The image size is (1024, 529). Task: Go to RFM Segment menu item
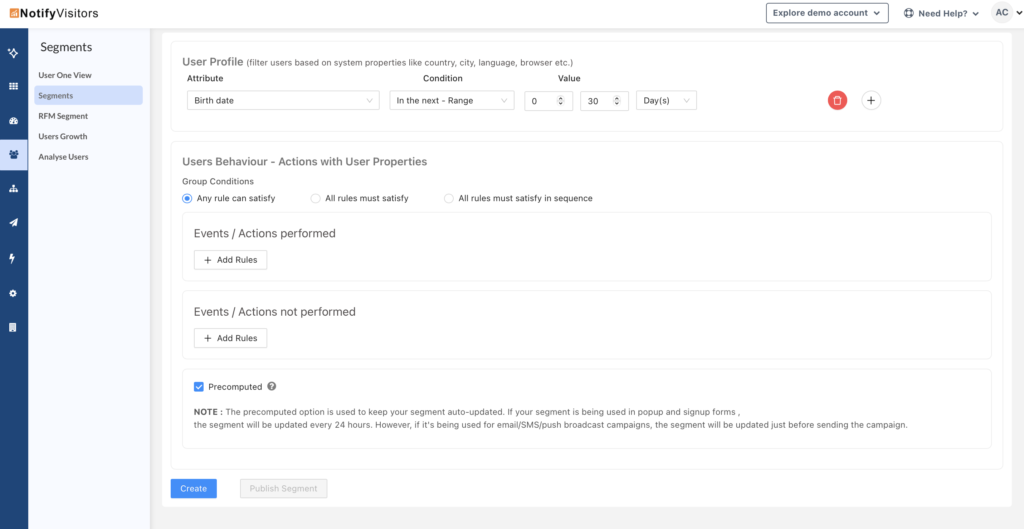(x=63, y=116)
